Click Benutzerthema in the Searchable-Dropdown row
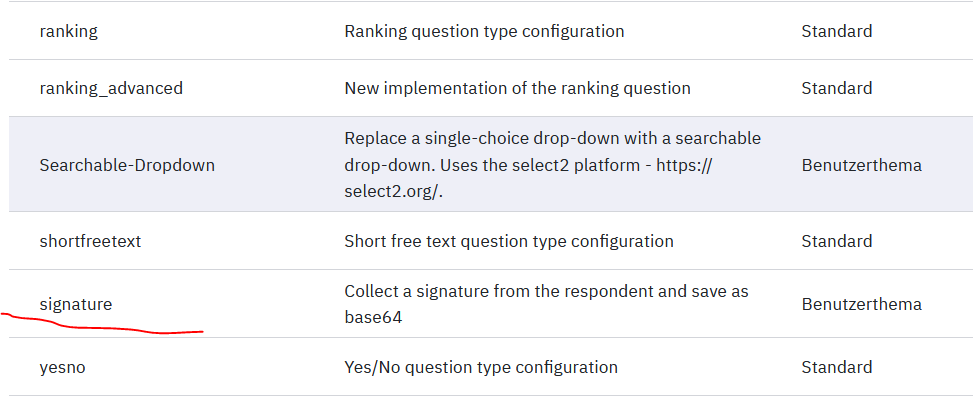The width and height of the screenshot is (973, 409). point(861,164)
